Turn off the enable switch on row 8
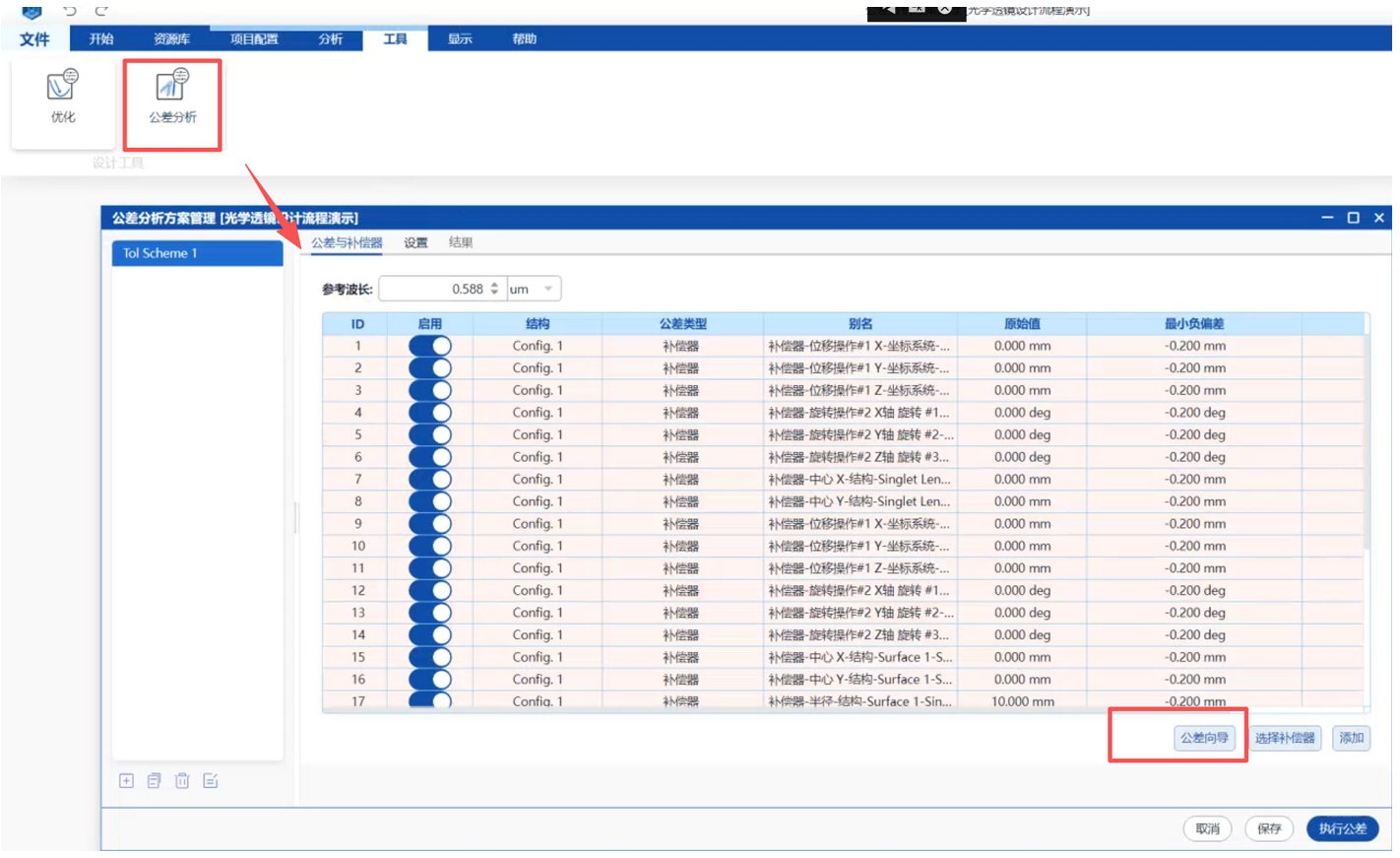Viewport: 1400px width, 858px height. [x=430, y=501]
